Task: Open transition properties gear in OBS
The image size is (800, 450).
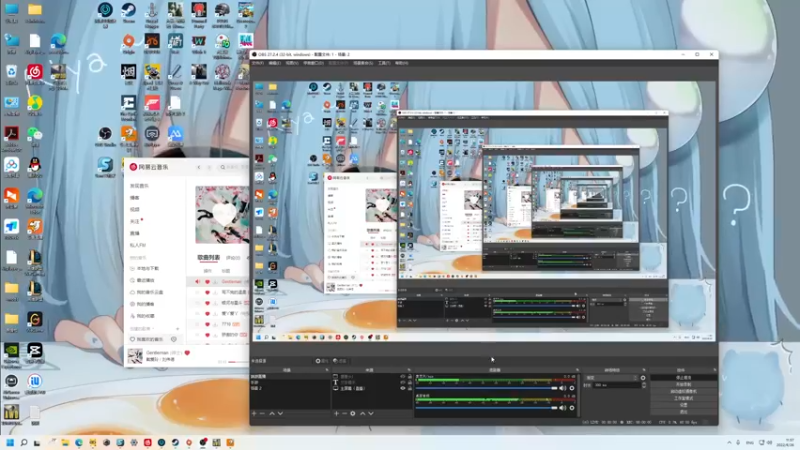Action: [x=643, y=378]
